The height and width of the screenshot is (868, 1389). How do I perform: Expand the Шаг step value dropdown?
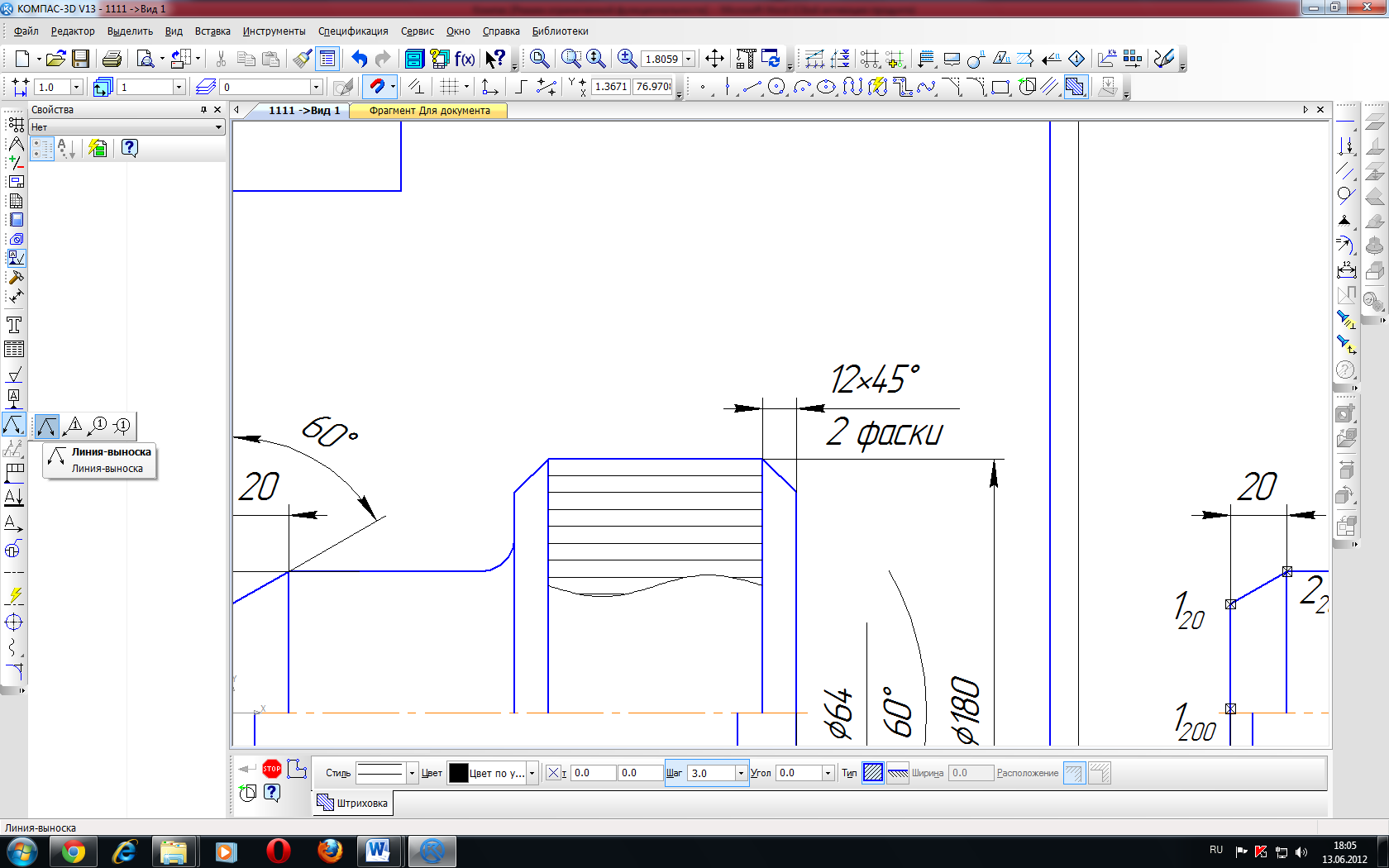click(x=741, y=773)
